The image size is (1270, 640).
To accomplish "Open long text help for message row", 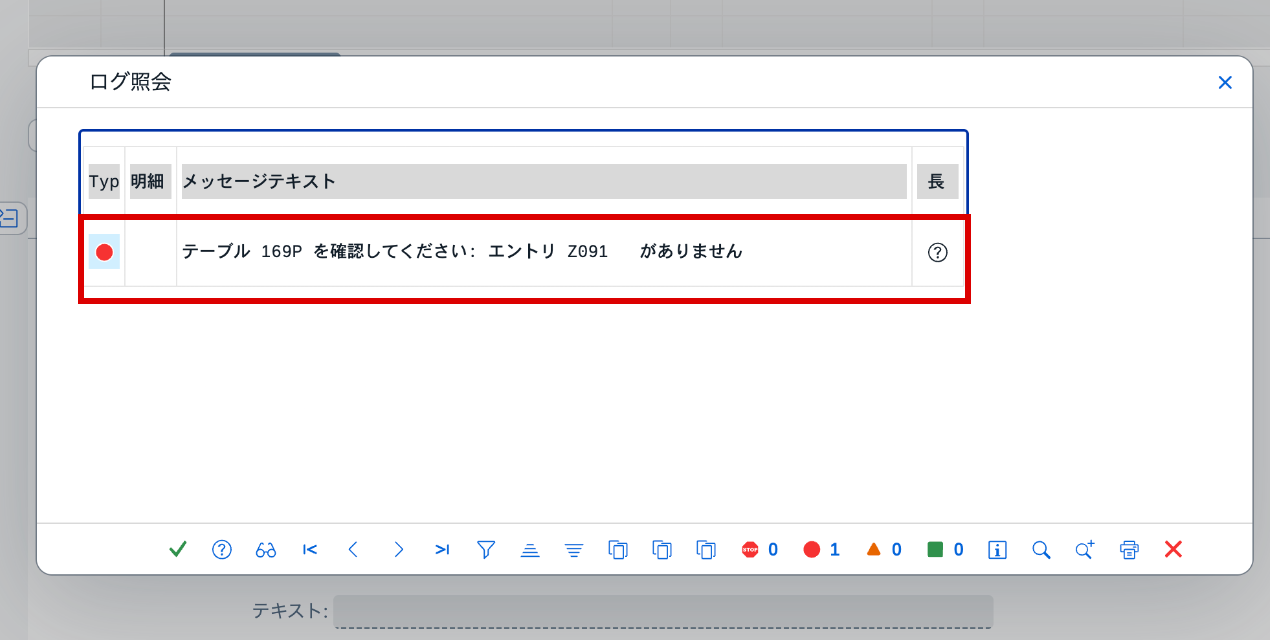I will click(x=937, y=253).
